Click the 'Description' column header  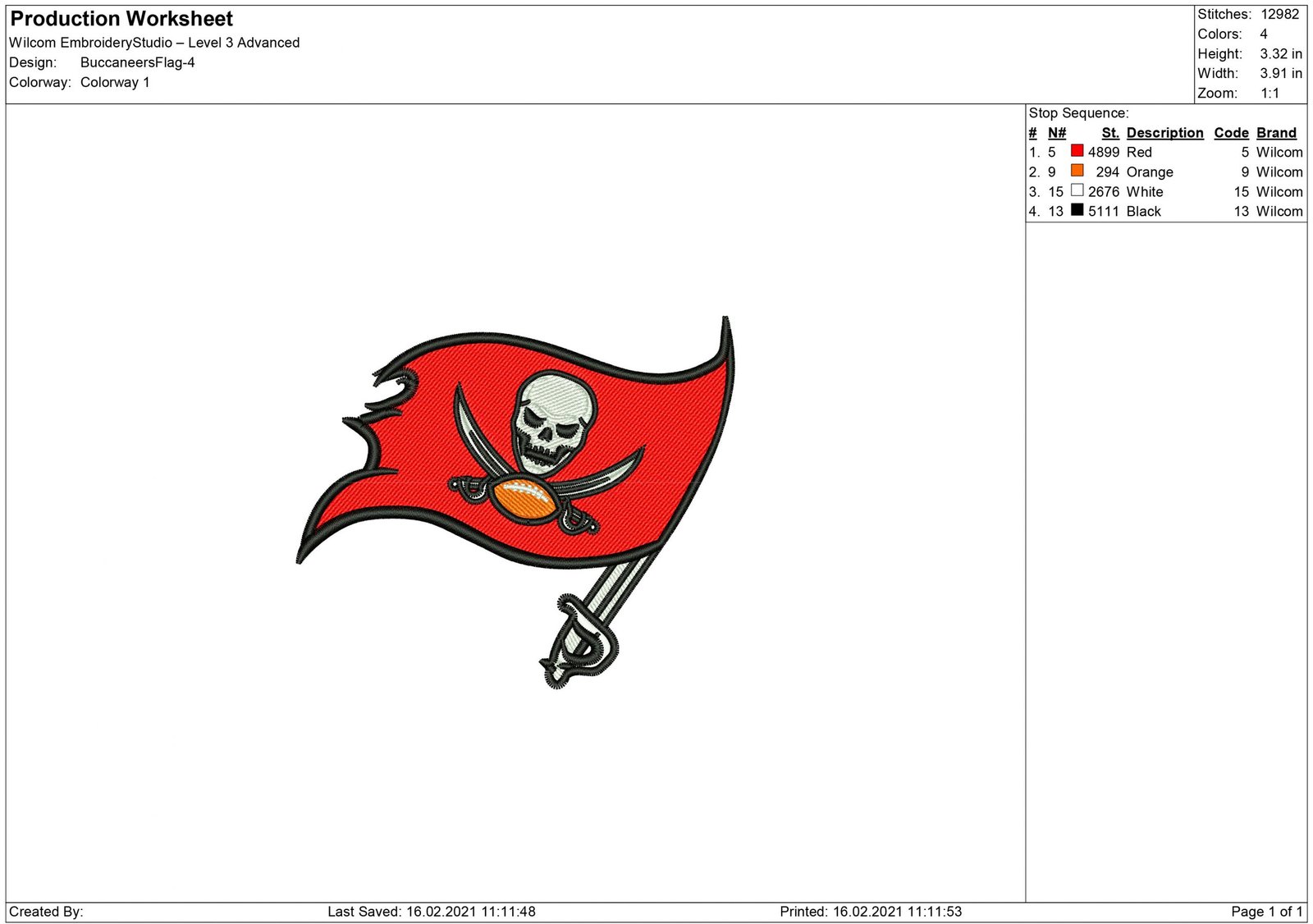point(1164,133)
